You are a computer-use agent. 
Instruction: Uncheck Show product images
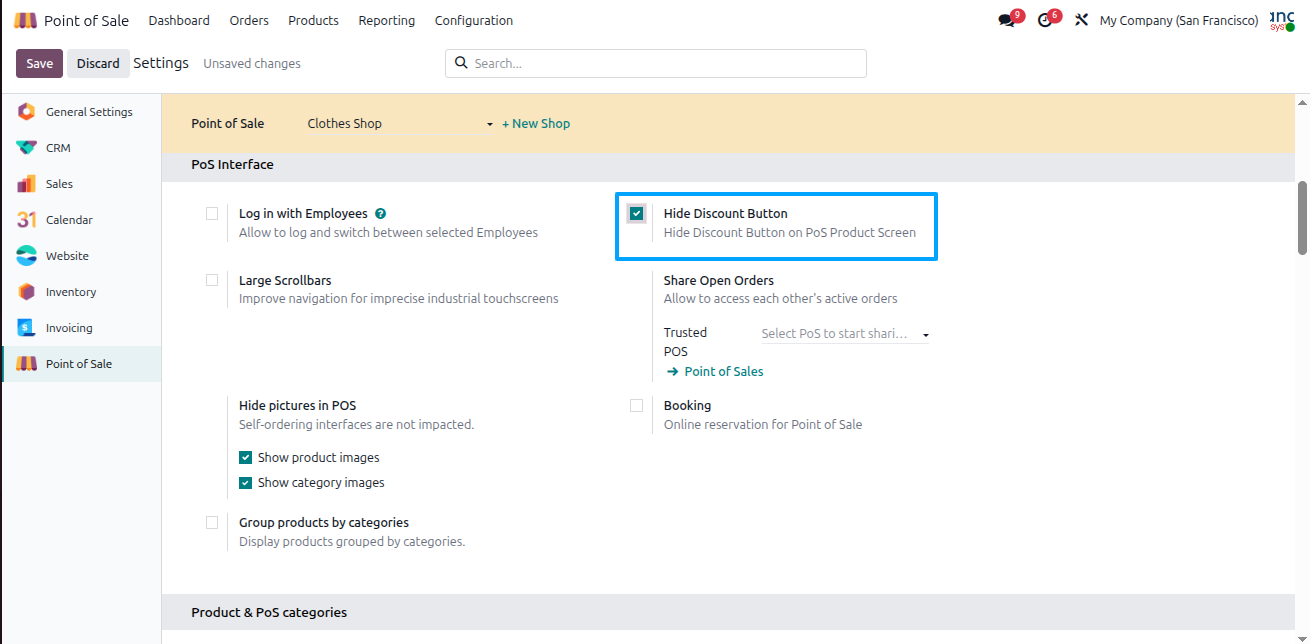point(246,457)
